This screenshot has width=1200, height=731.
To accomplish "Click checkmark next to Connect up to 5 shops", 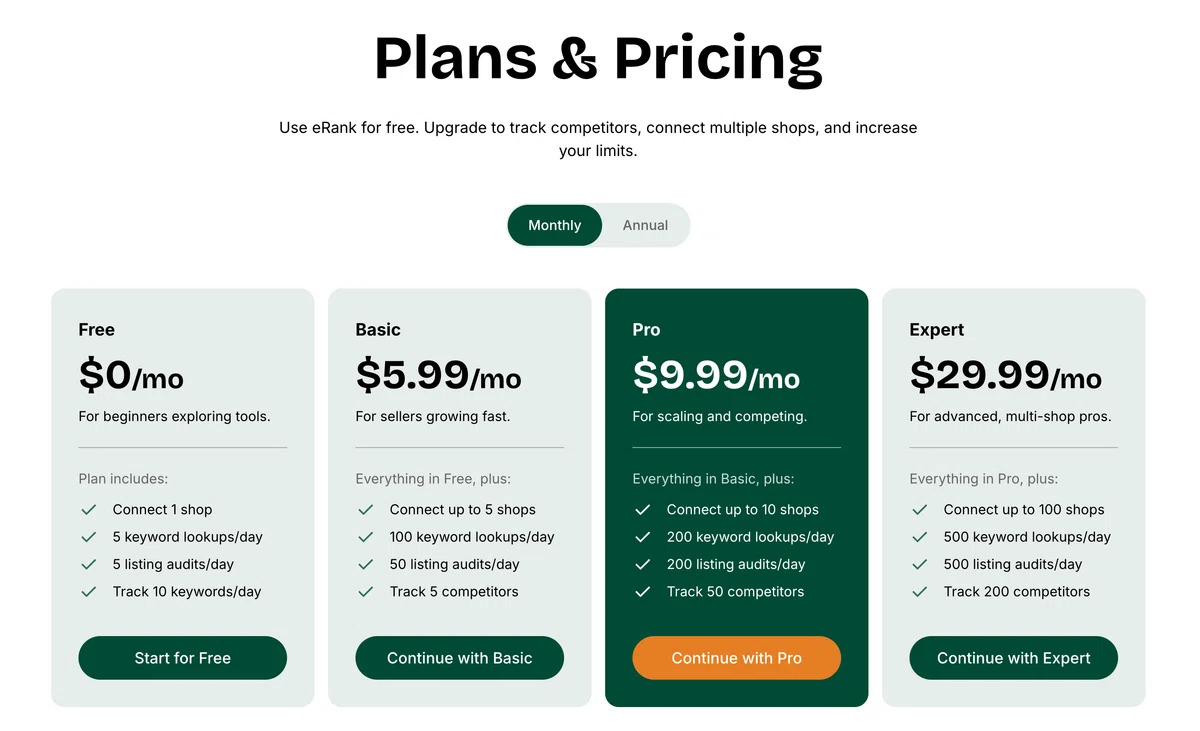I will click(366, 510).
